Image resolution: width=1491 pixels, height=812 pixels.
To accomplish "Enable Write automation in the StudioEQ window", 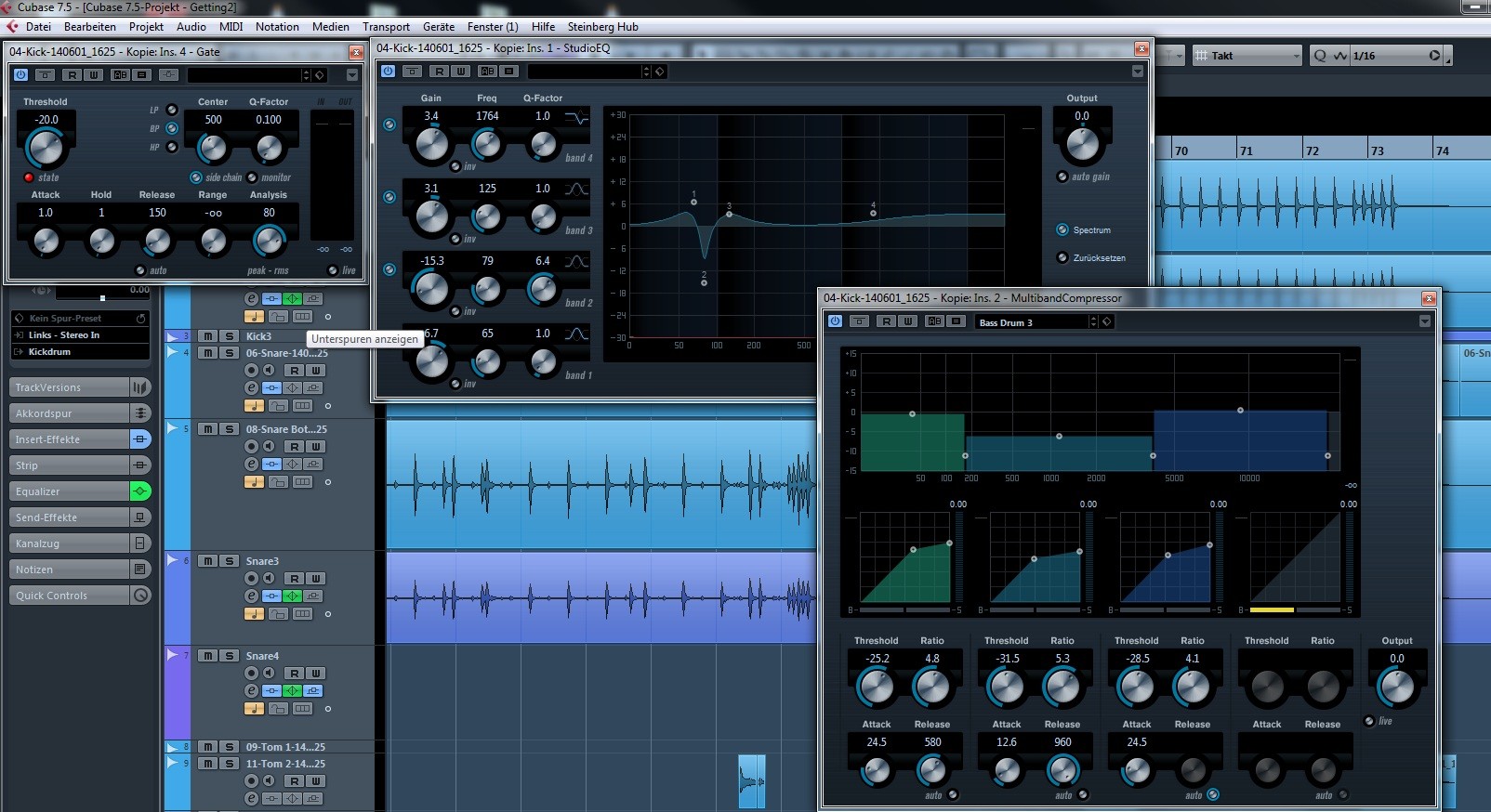I will (460, 71).
